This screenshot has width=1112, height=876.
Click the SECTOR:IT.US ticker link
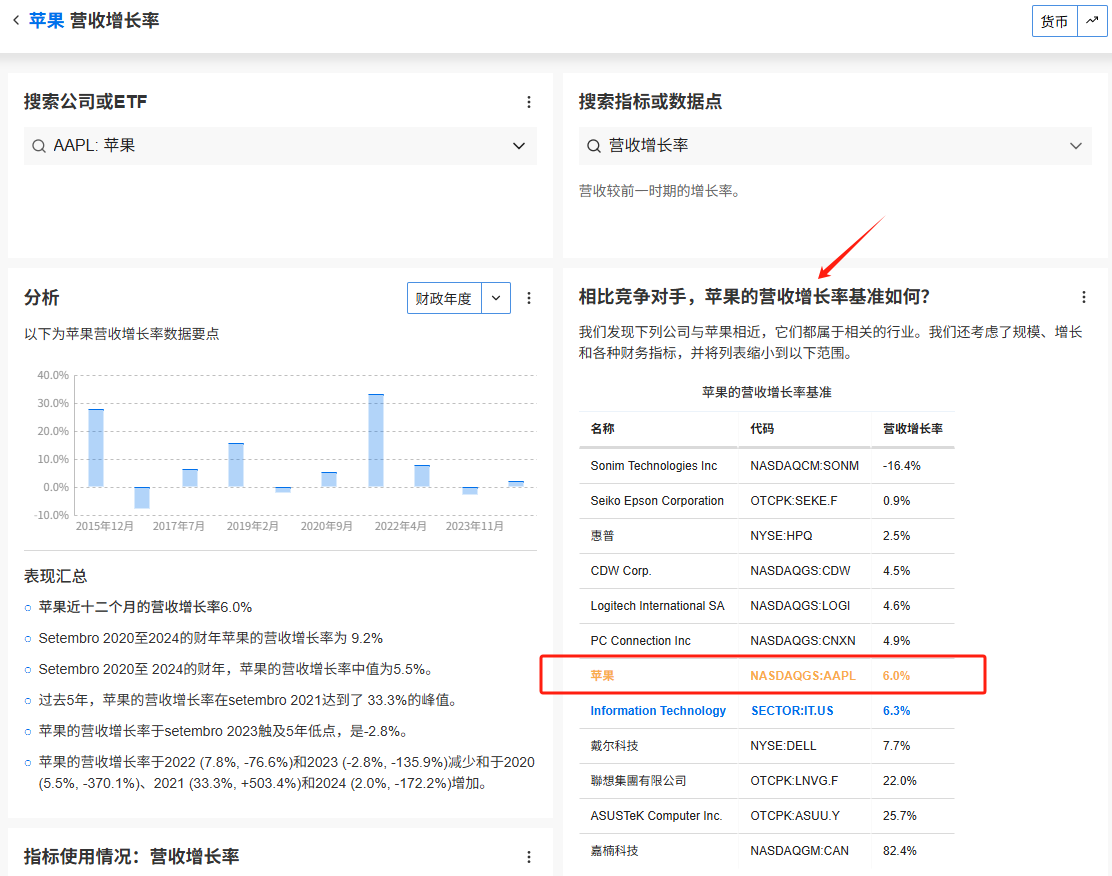[792, 711]
